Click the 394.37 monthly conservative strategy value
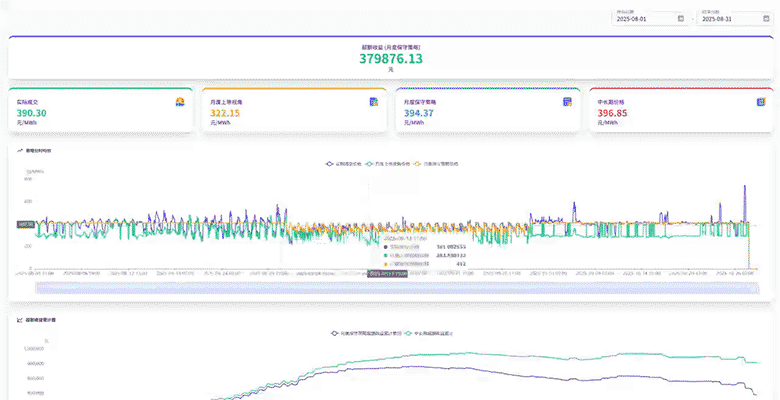Viewport: 780px width, 400px height. tap(419, 113)
